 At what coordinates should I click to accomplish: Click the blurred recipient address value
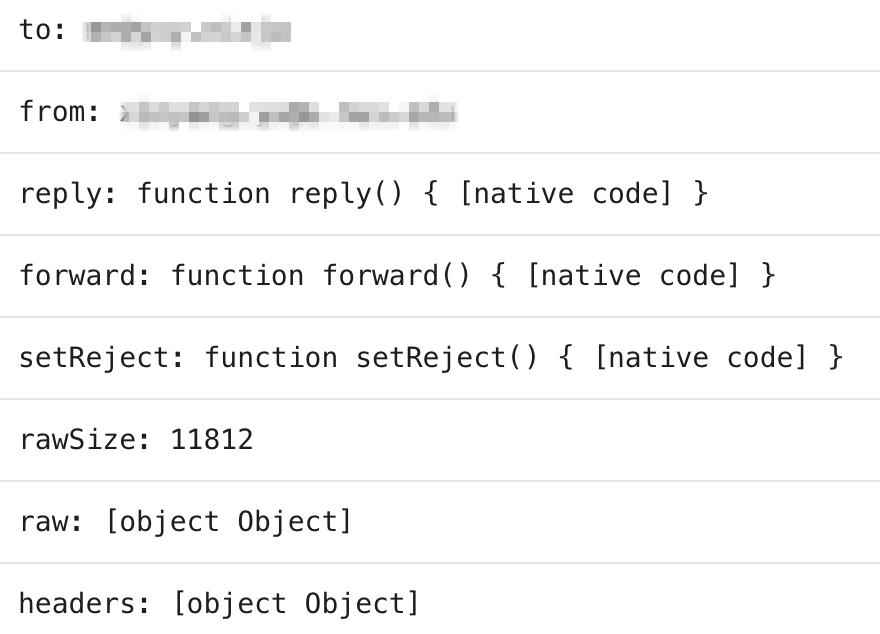click(187, 31)
